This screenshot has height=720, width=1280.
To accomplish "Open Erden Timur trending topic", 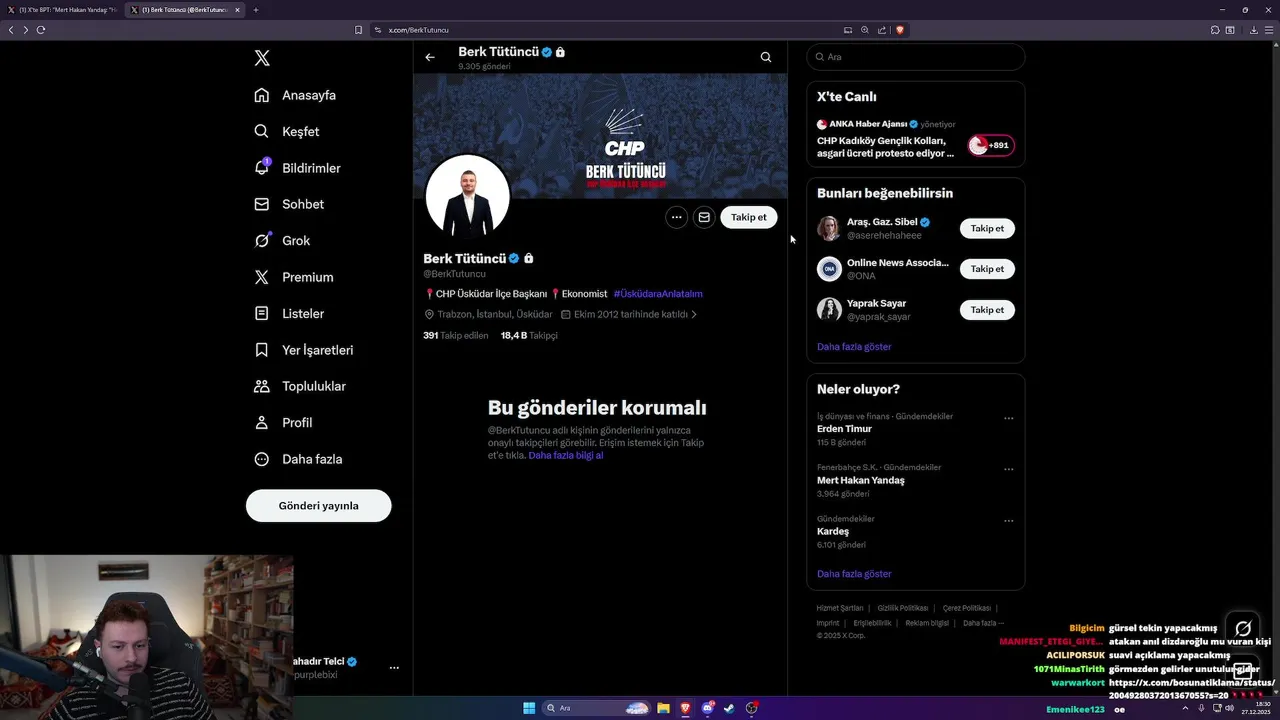I will 844,428.
